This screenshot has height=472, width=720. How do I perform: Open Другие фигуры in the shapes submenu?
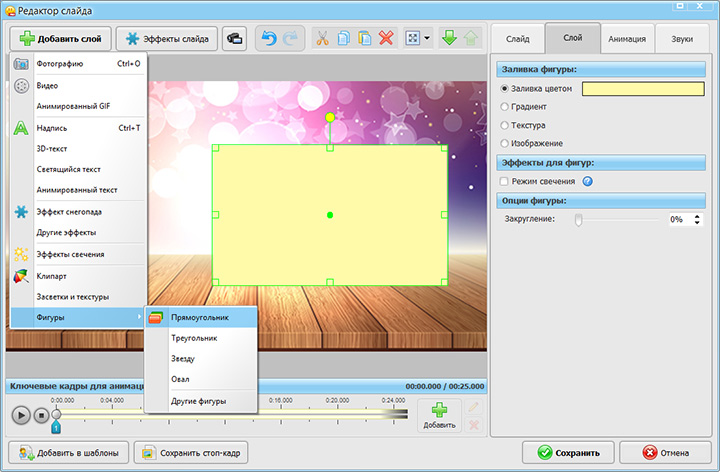point(201,401)
